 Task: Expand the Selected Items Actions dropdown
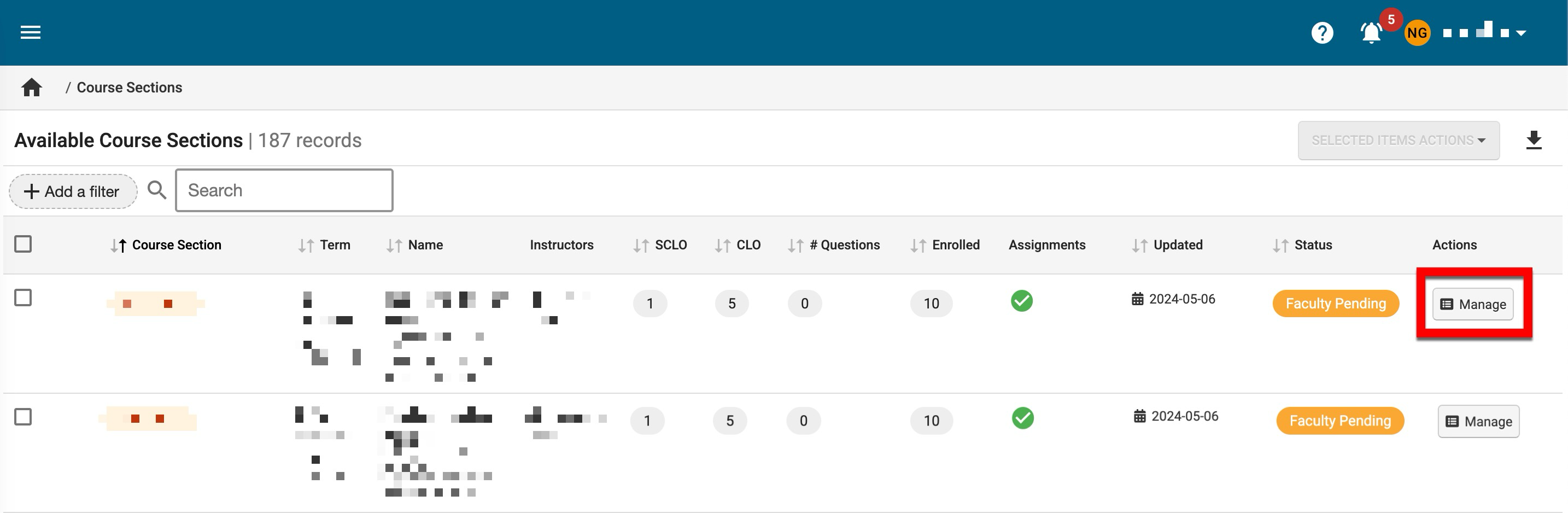coord(1397,141)
